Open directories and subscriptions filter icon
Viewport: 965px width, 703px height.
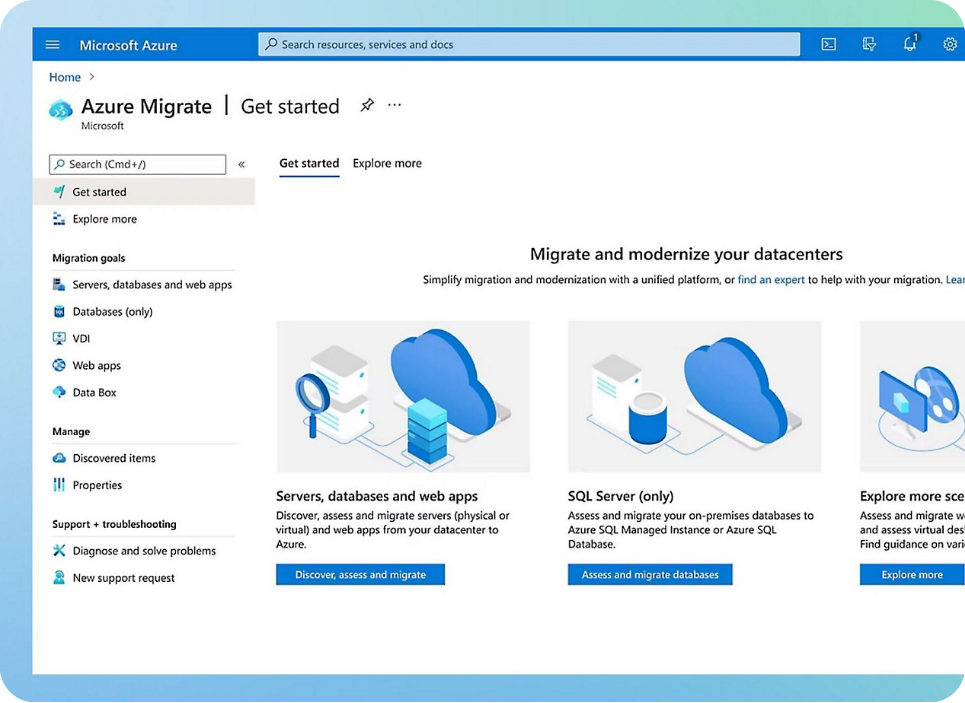(x=869, y=44)
